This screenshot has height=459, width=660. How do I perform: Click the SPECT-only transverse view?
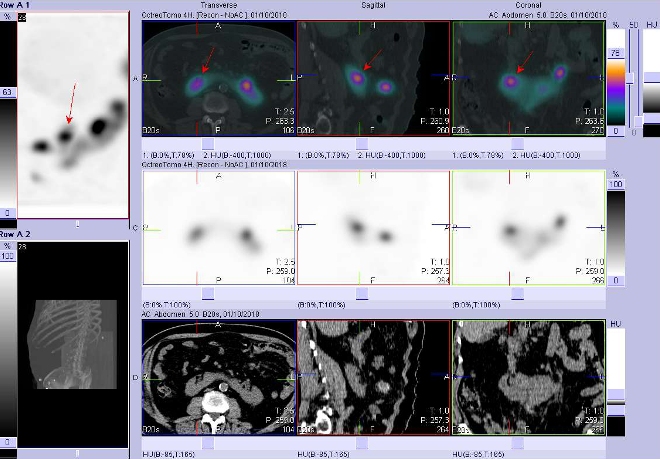(x=219, y=232)
